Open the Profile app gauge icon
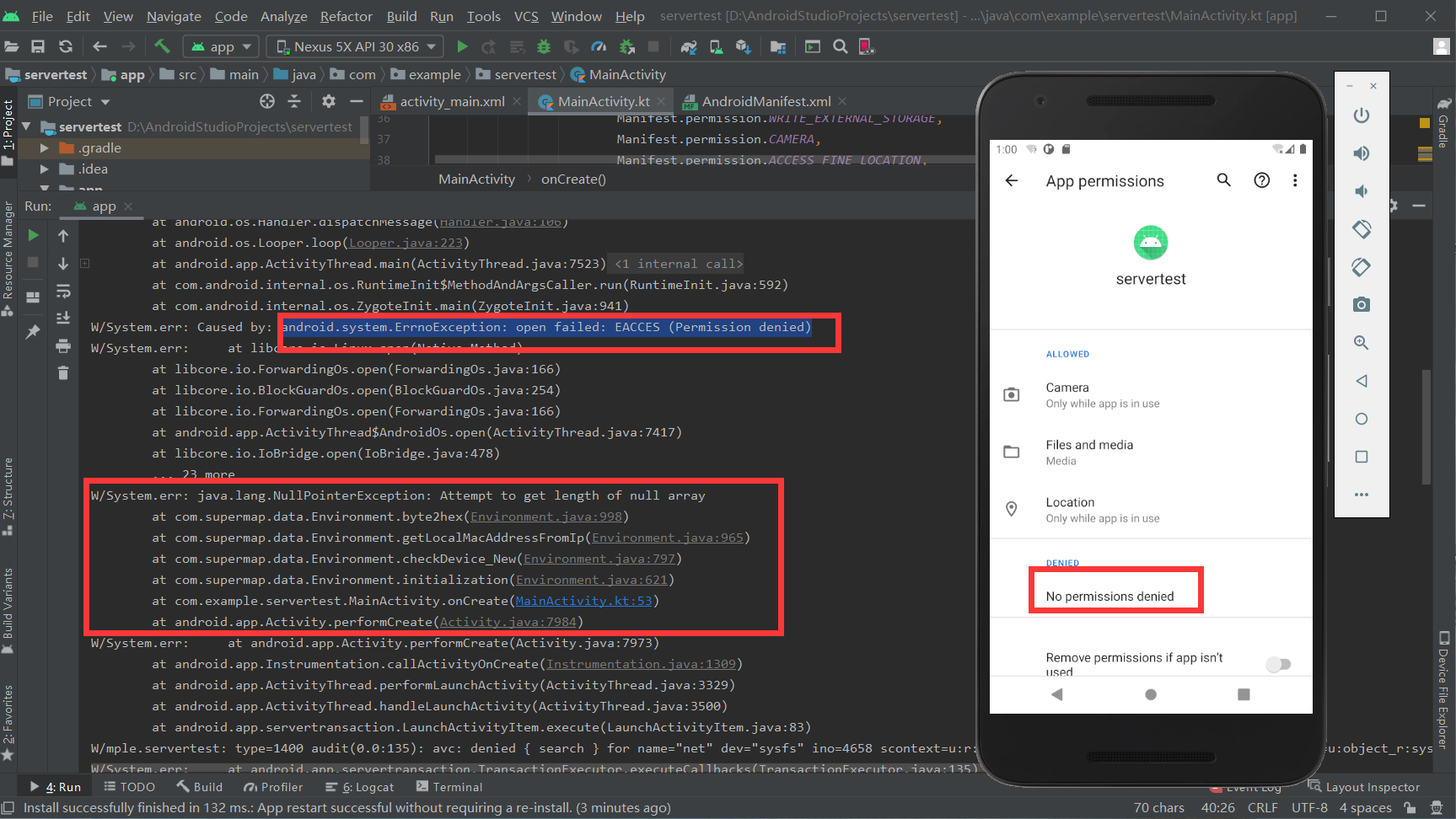Screen dimensions: 1456x819 [x=599, y=46]
